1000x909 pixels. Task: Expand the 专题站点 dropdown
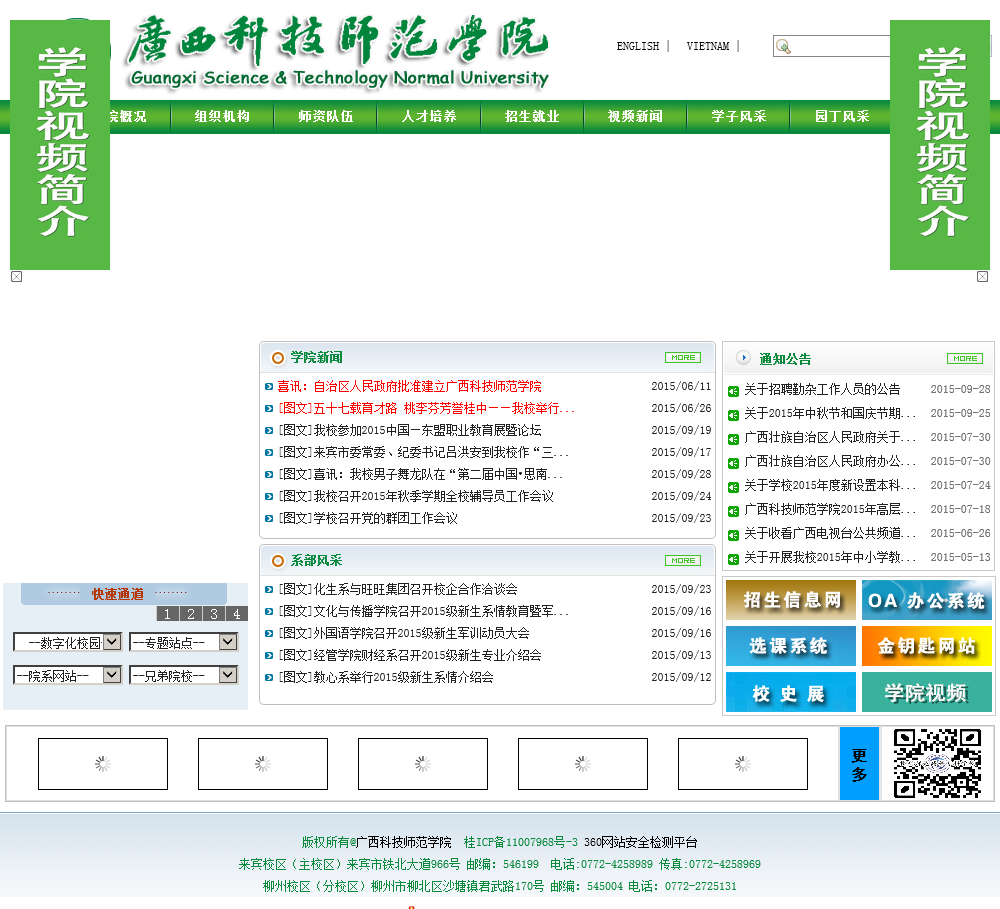(184, 642)
